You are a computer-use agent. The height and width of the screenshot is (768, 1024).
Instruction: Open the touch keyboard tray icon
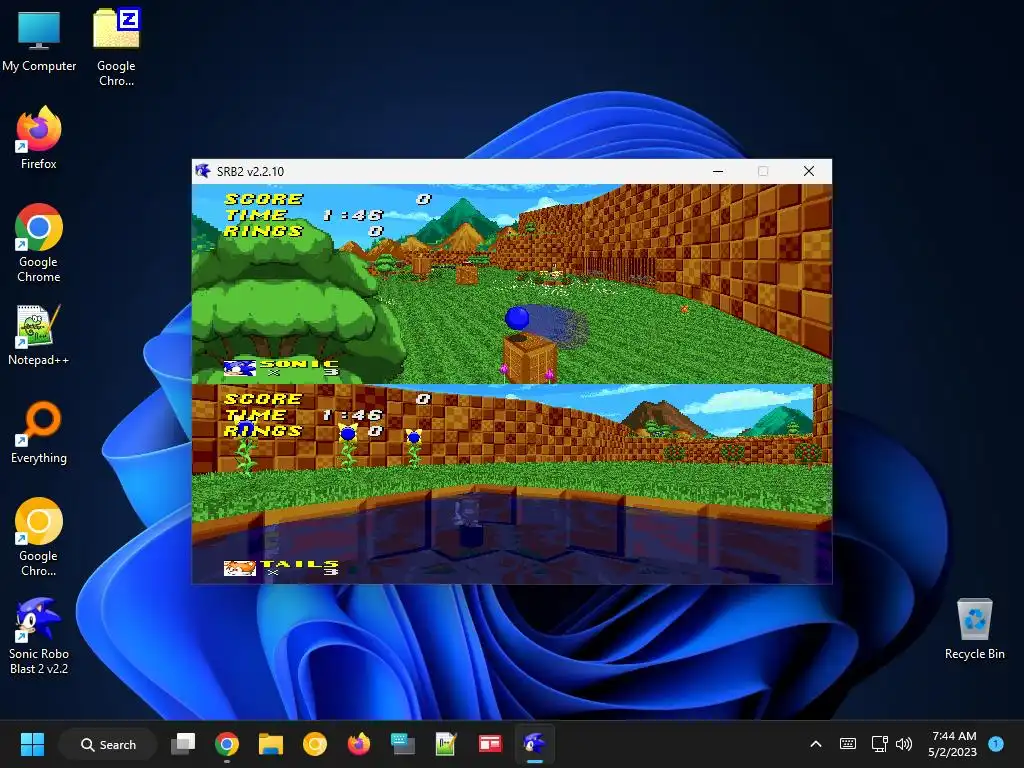pos(848,744)
